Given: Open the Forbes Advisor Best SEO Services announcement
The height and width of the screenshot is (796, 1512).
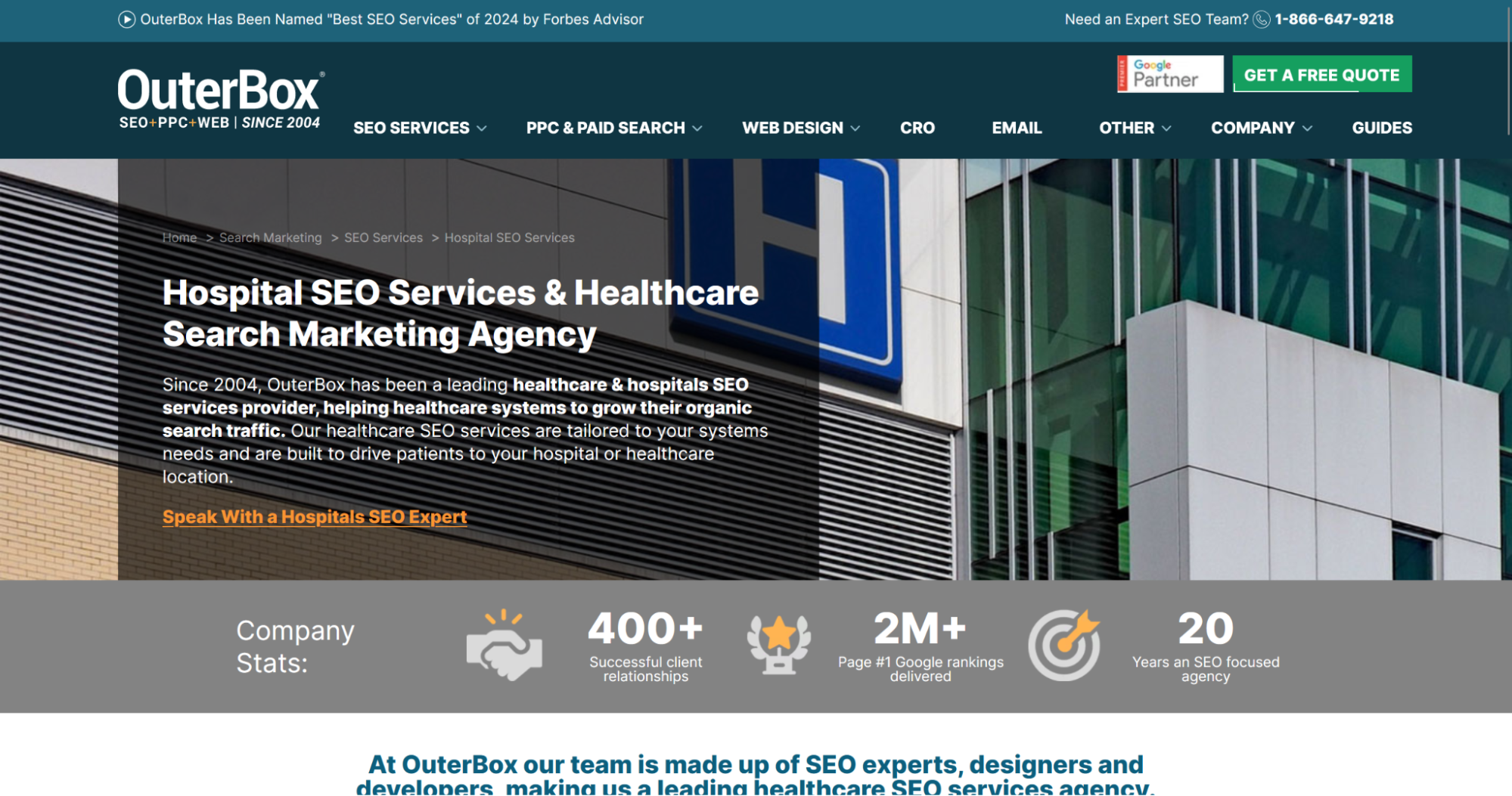Looking at the screenshot, I should coord(392,20).
